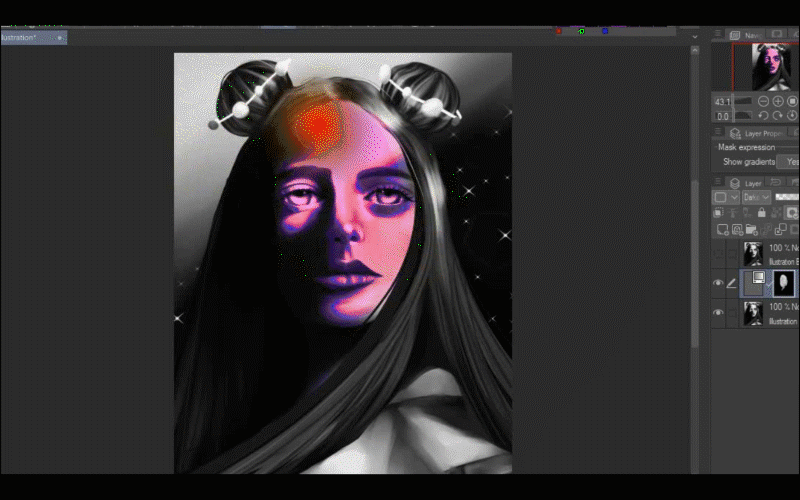
Task: Toggle clip to layer below icon
Action: pos(719,212)
